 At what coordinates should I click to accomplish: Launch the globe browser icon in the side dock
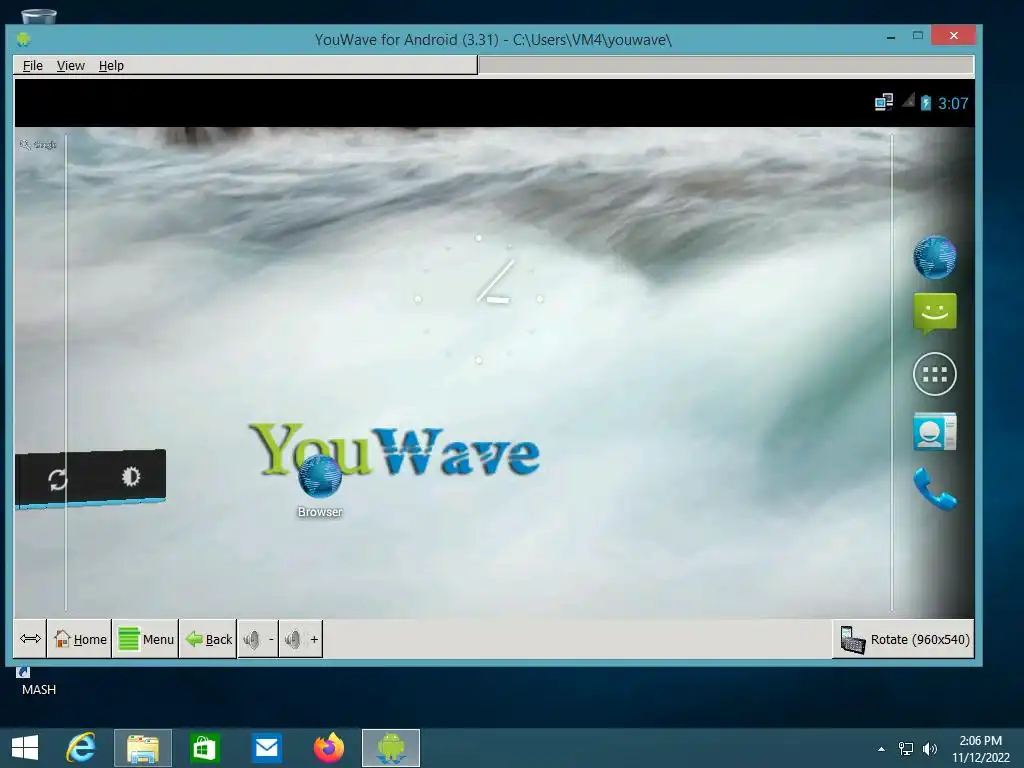pyautogui.click(x=935, y=257)
